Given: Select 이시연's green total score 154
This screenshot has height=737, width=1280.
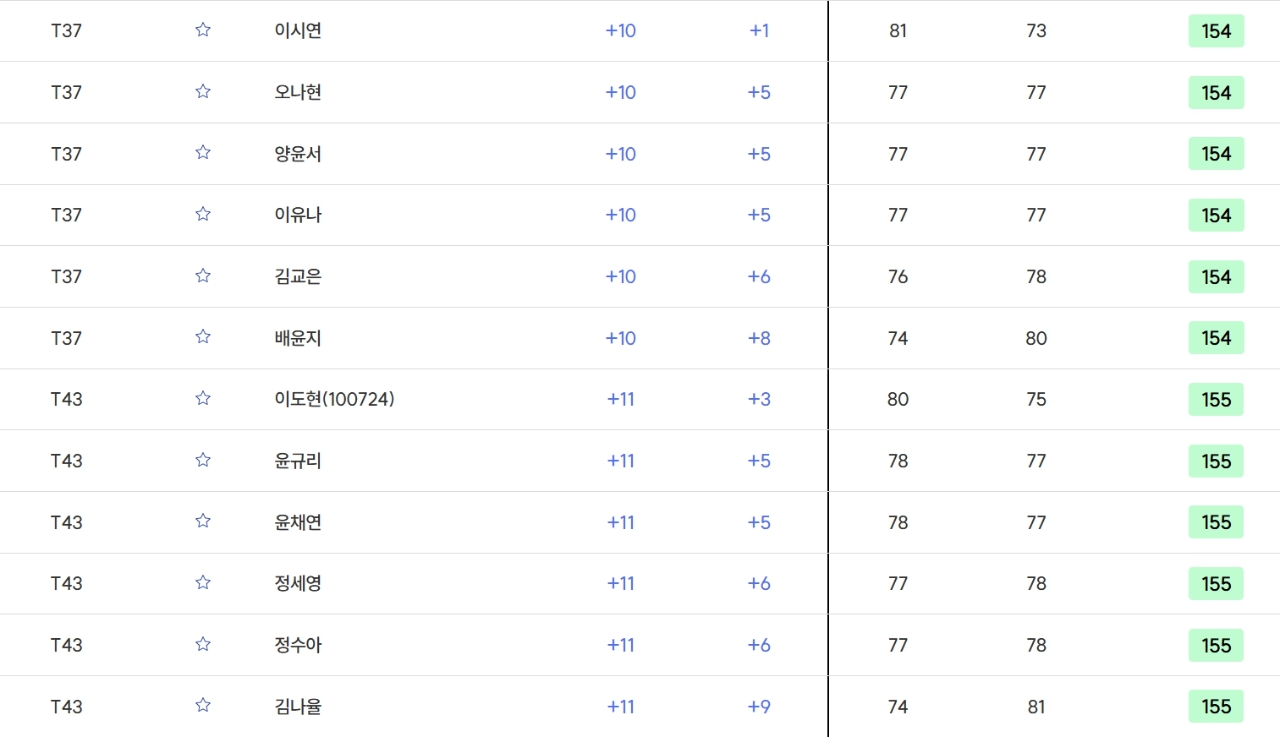Looking at the screenshot, I should click(1216, 31).
